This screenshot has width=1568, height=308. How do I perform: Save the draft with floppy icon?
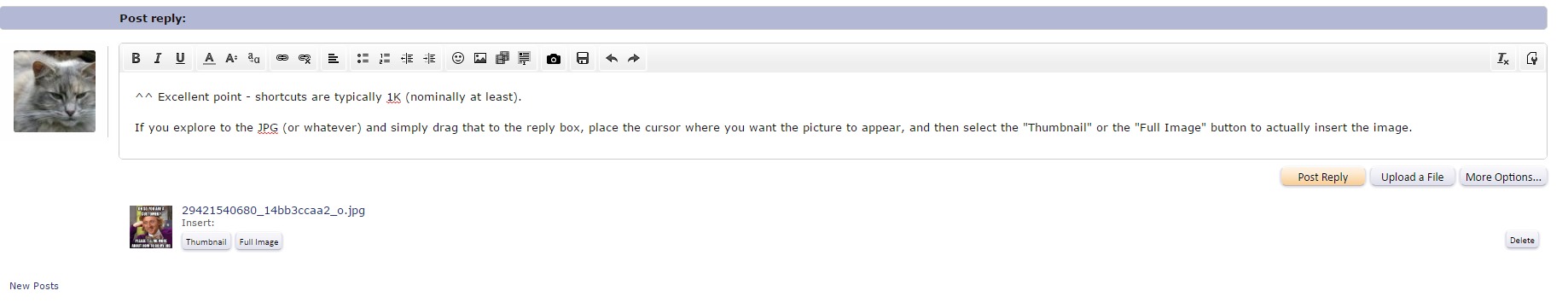(x=583, y=58)
